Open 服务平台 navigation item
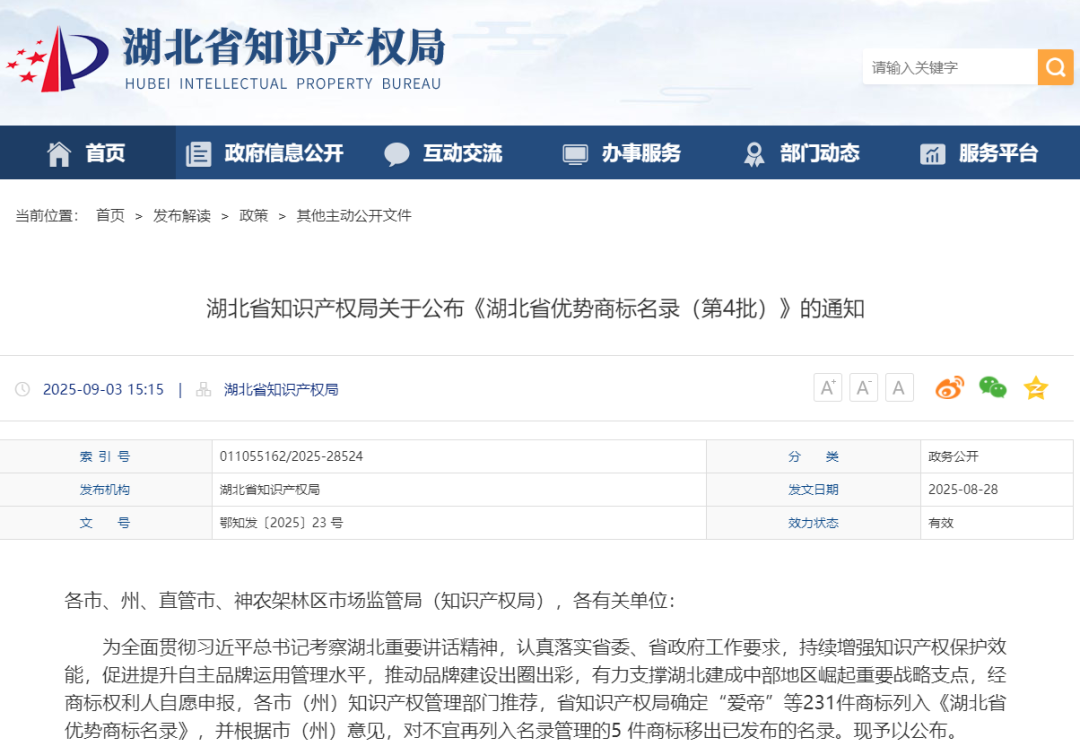 [x=979, y=153]
